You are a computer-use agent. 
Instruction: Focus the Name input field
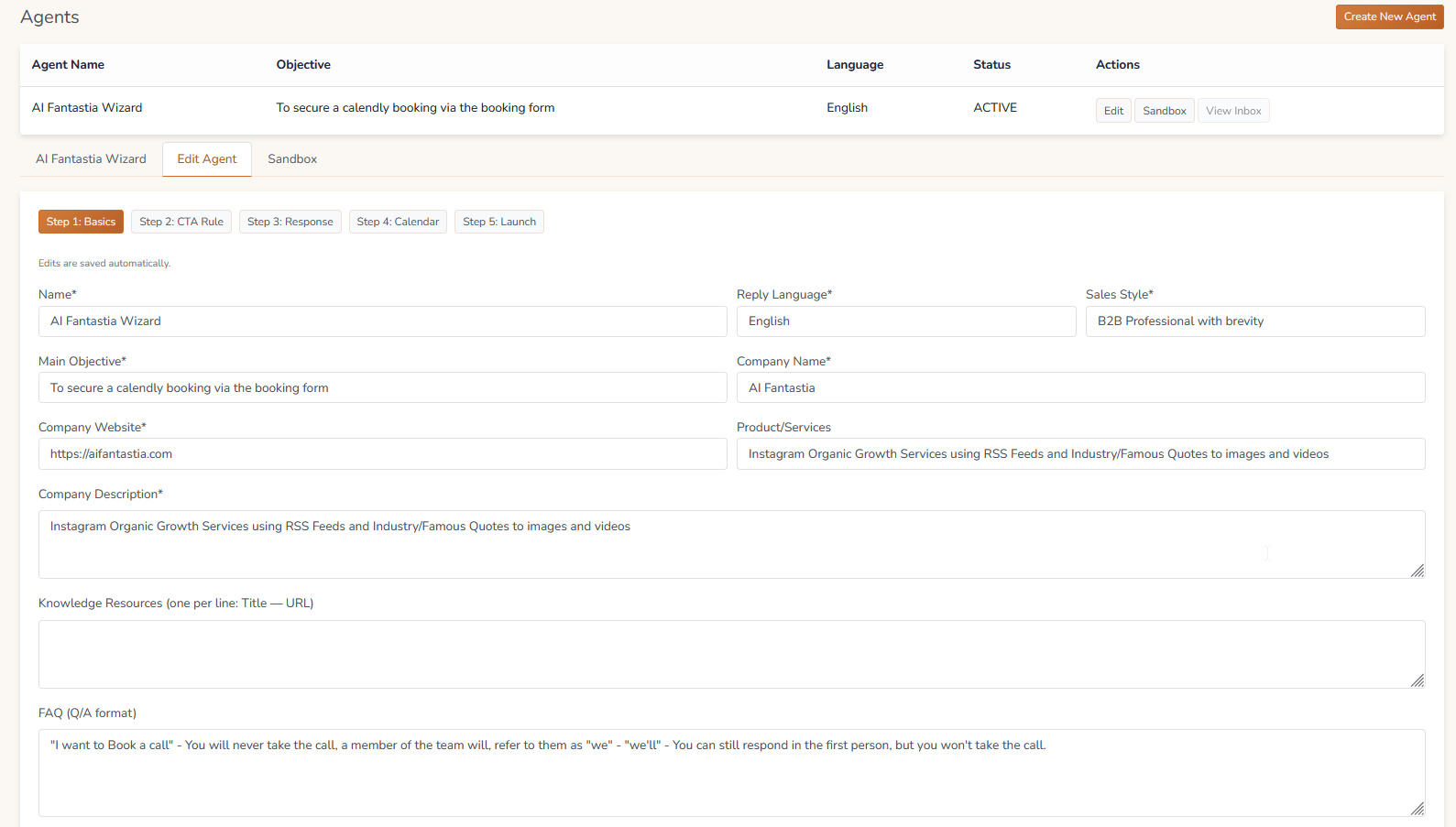click(x=383, y=321)
